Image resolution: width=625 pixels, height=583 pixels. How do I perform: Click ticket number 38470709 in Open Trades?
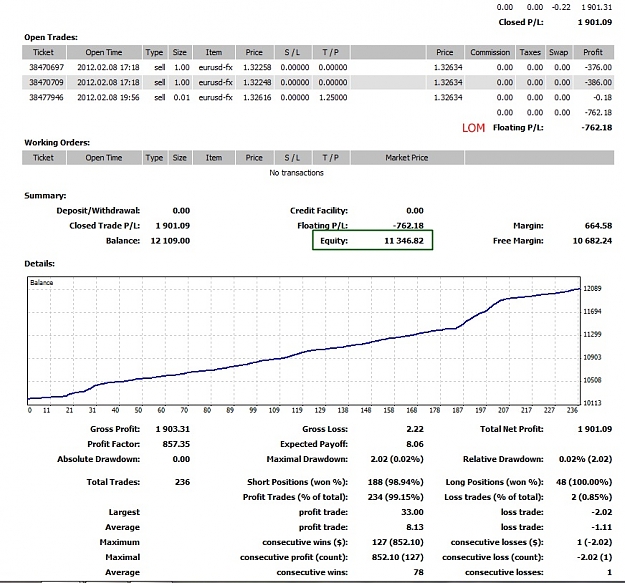pos(46,82)
